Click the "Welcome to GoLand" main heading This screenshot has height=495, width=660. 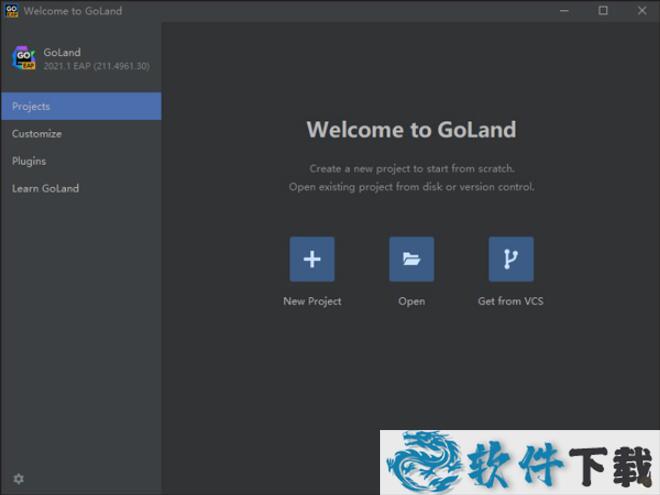[411, 129]
